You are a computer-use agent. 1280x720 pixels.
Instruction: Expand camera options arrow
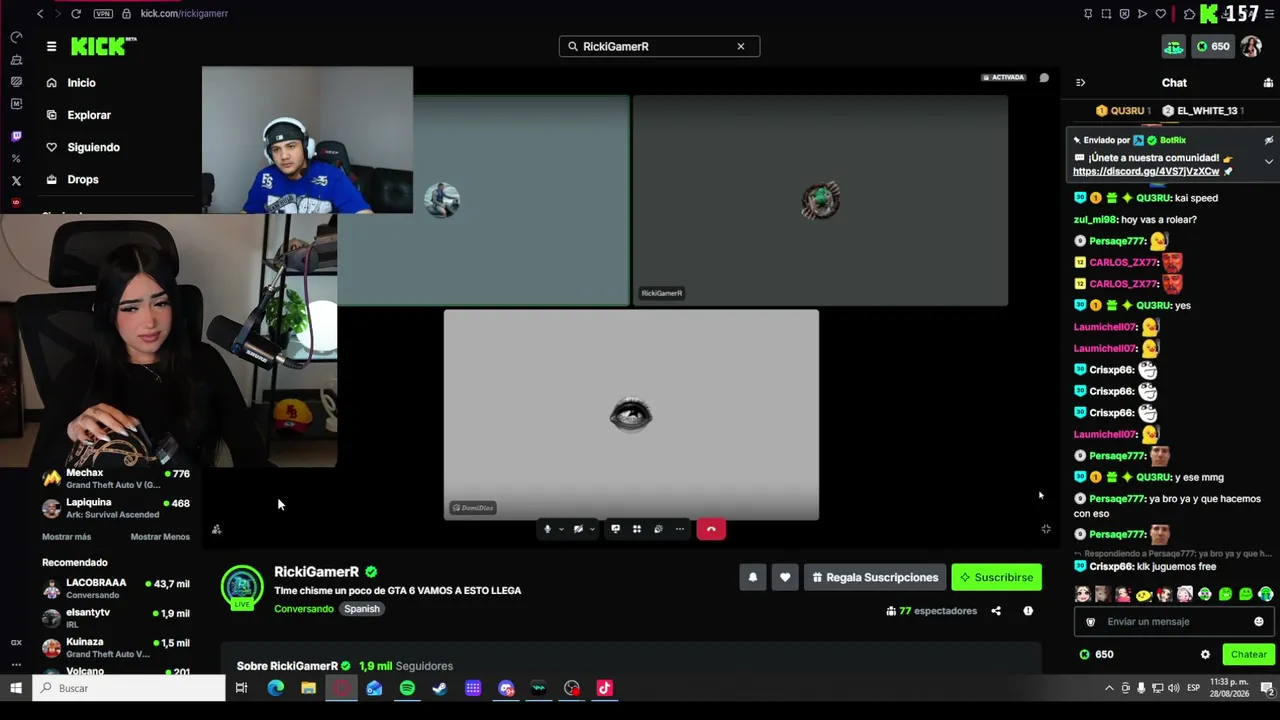[592, 529]
